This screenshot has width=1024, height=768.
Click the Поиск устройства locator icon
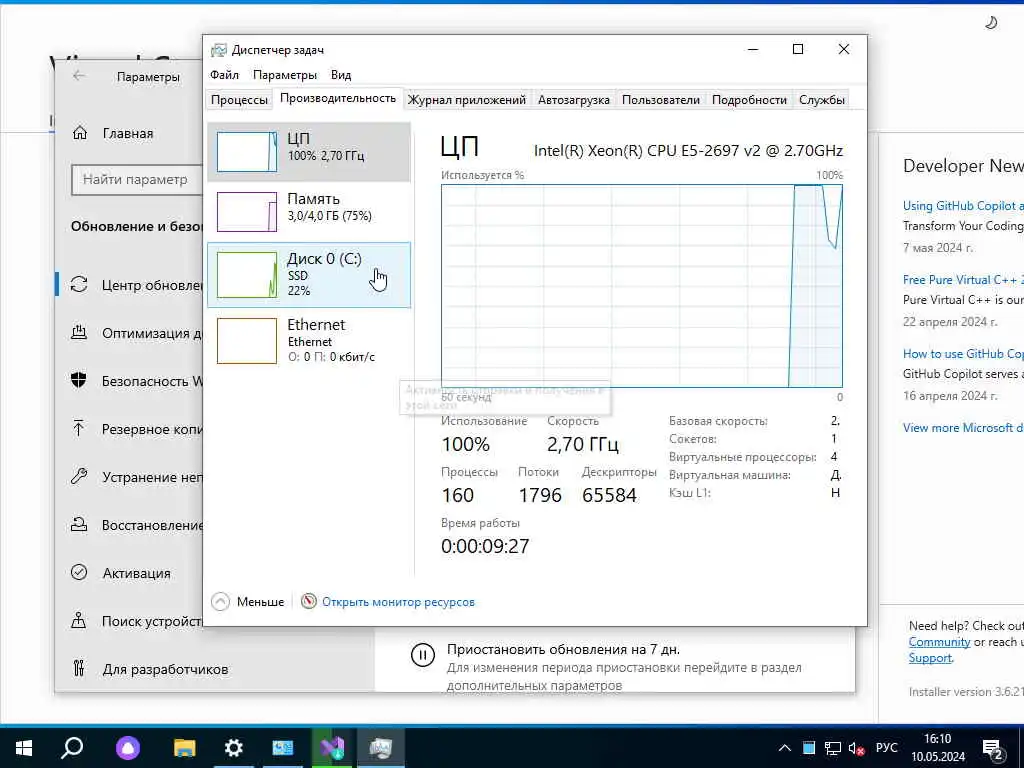point(78,620)
